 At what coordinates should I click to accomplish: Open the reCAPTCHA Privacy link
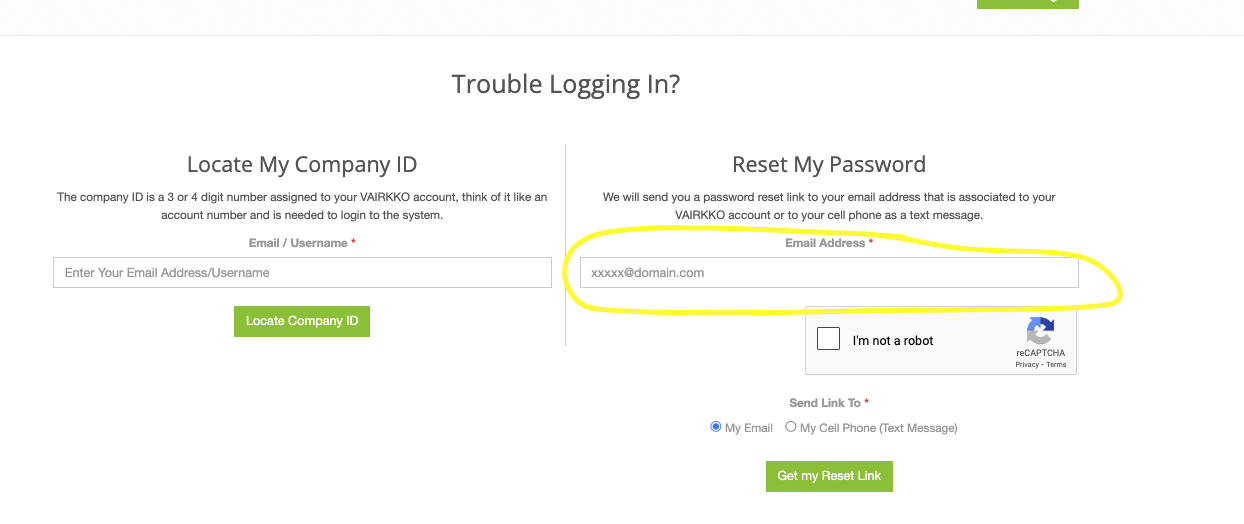click(1027, 365)
